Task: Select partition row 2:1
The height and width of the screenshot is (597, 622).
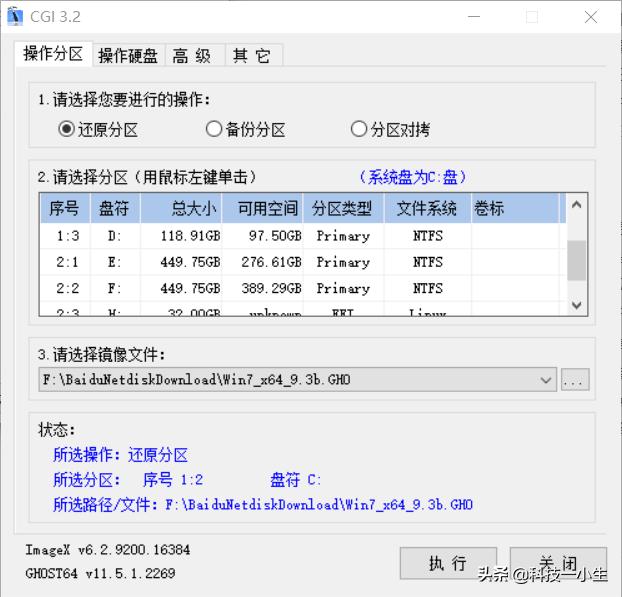Action: pos(303,262)
